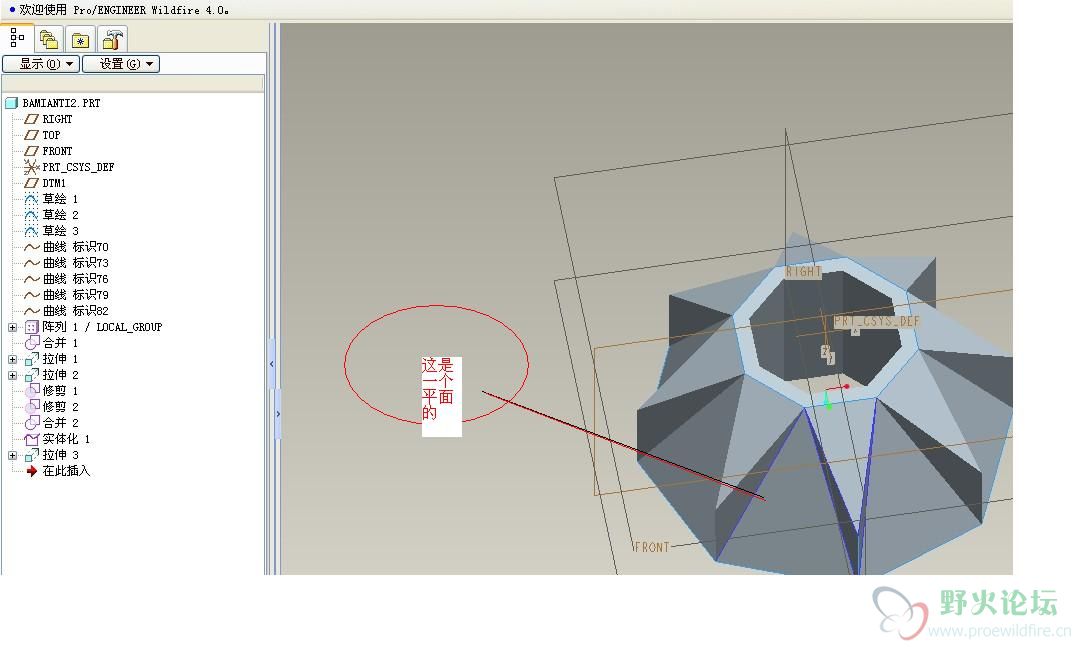Select the 曲线 标识79 curve feature

click(75, 295)
